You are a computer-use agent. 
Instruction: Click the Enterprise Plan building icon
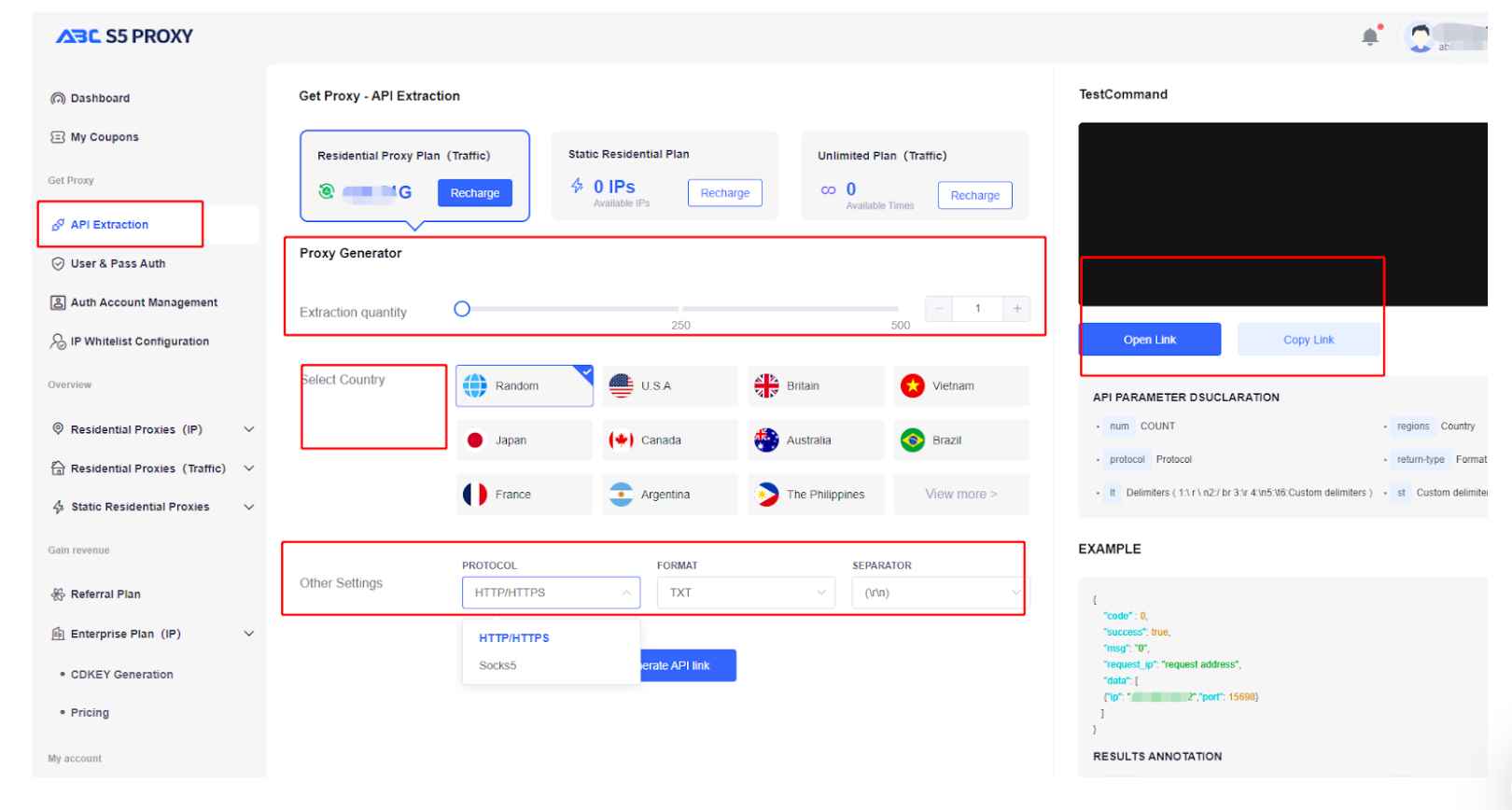click(x=58, y=634)
